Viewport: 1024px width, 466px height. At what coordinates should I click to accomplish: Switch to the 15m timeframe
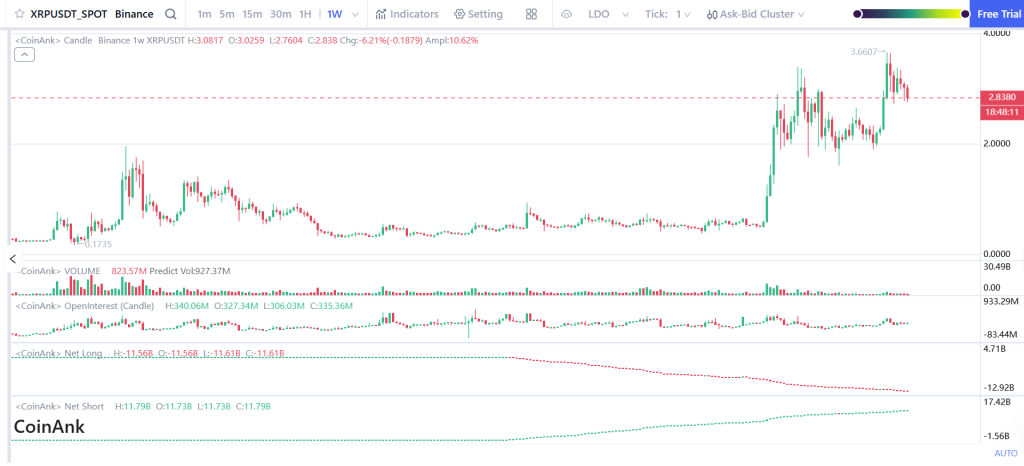pos(252,14)
